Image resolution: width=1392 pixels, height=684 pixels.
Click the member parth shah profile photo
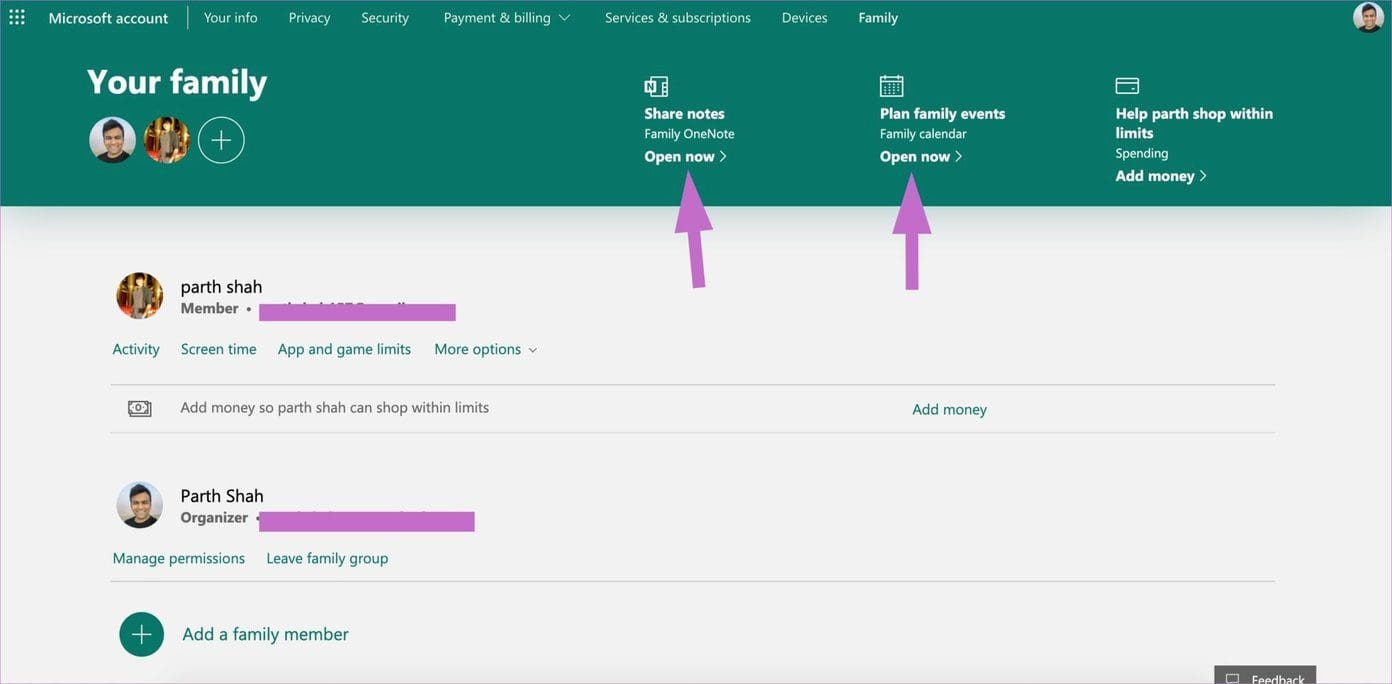coord(140,296)
